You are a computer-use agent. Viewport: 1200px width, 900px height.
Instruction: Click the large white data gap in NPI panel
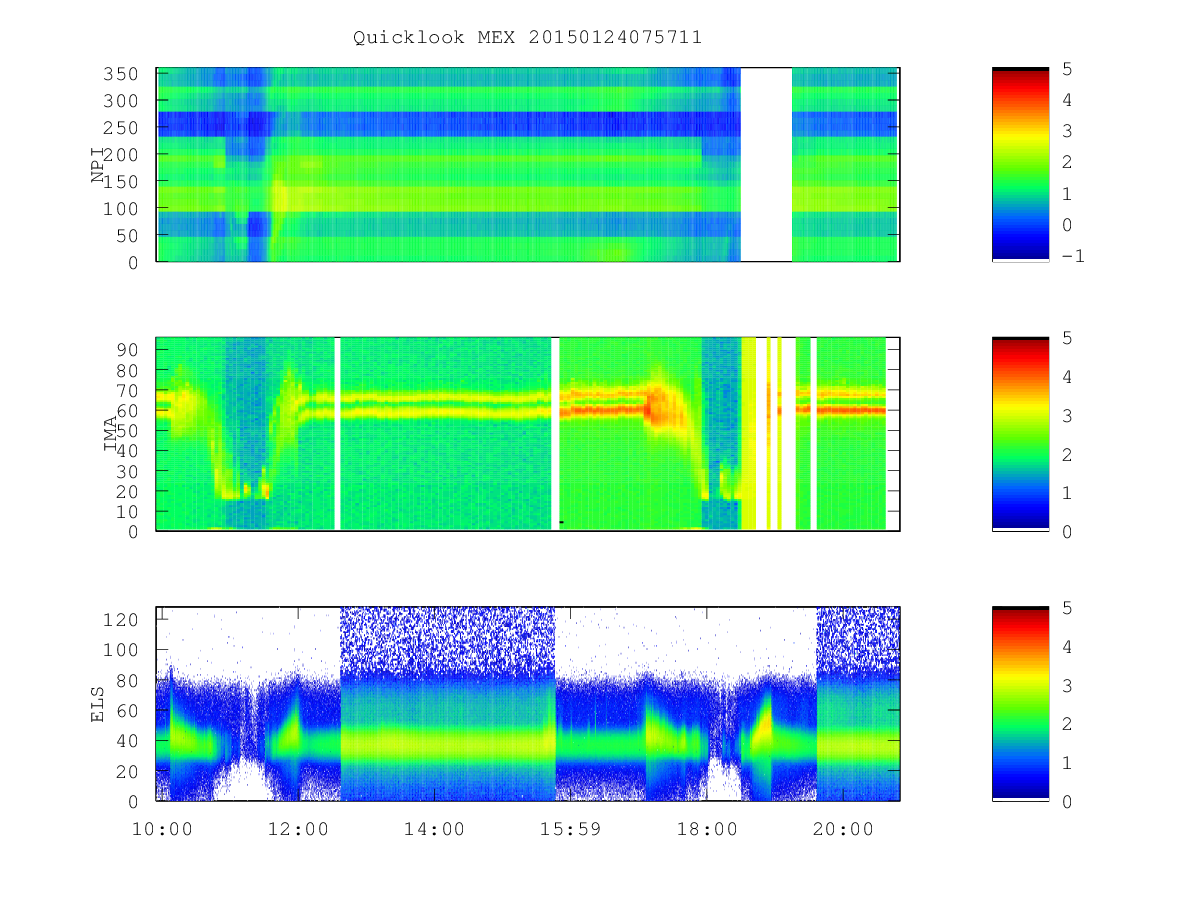[766, 164]
